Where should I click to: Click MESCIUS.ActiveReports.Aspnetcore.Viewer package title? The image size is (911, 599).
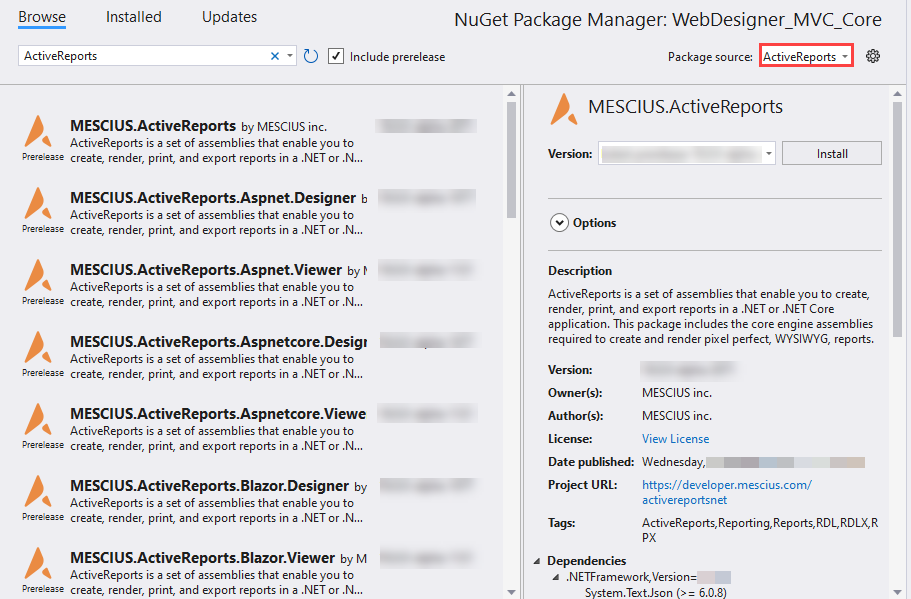pyautogui.click(x=218, y=414)
